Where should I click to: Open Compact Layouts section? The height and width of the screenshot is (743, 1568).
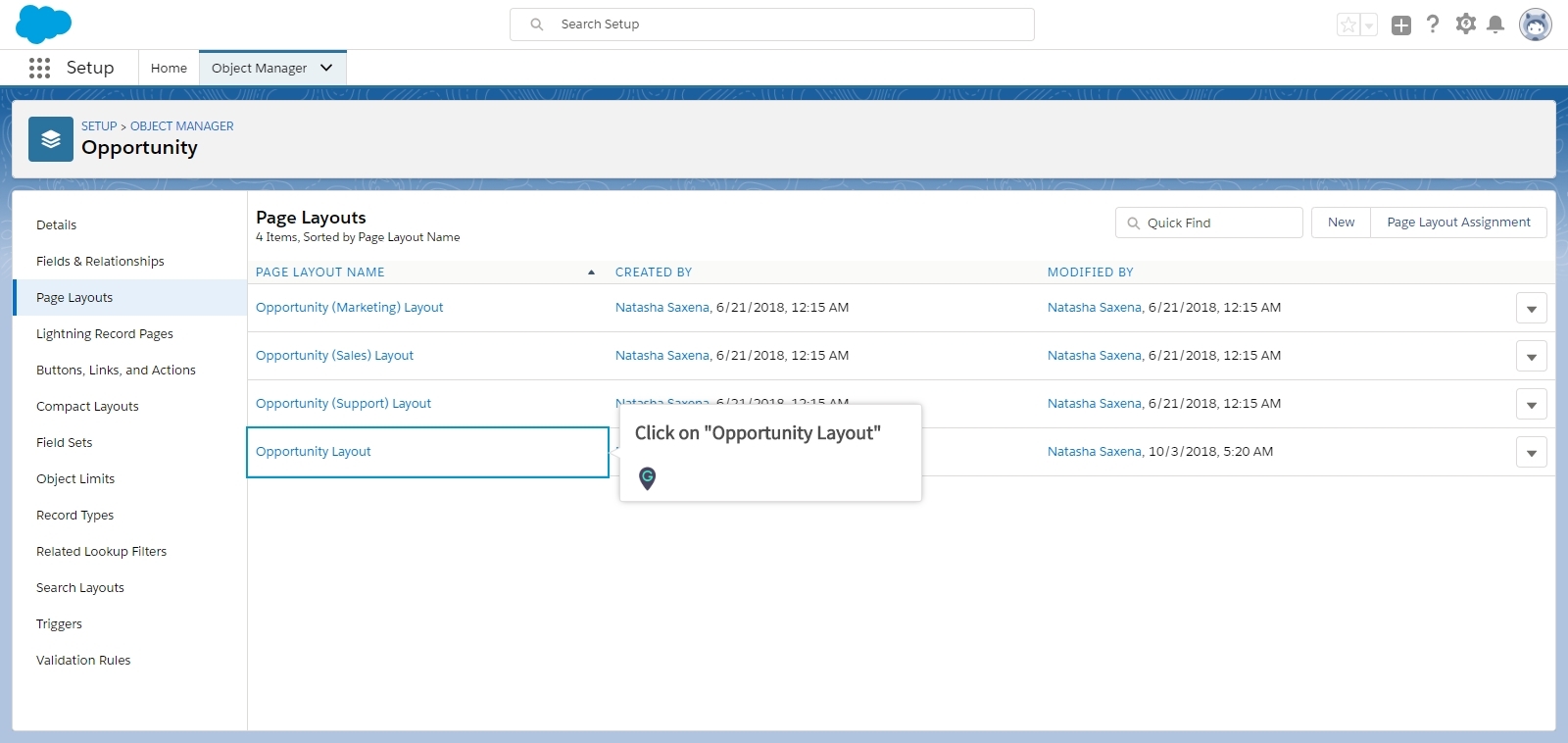(87, 407)
